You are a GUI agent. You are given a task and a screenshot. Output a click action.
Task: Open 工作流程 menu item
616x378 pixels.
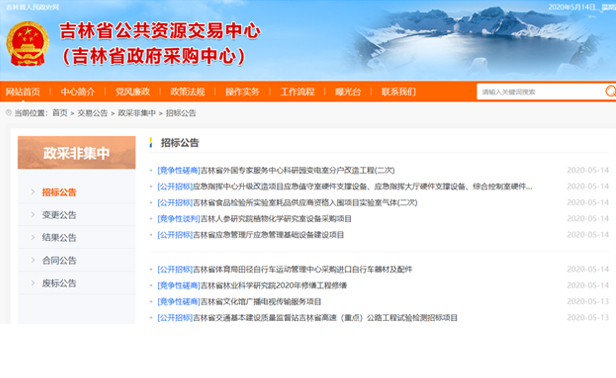click(297, 92)
